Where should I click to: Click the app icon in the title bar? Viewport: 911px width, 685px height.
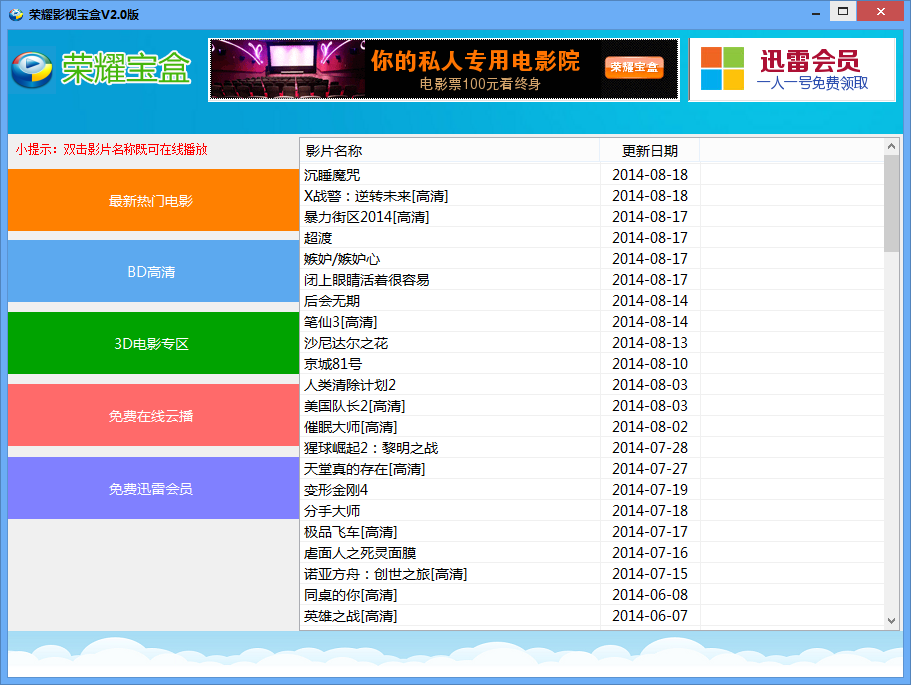14,11
